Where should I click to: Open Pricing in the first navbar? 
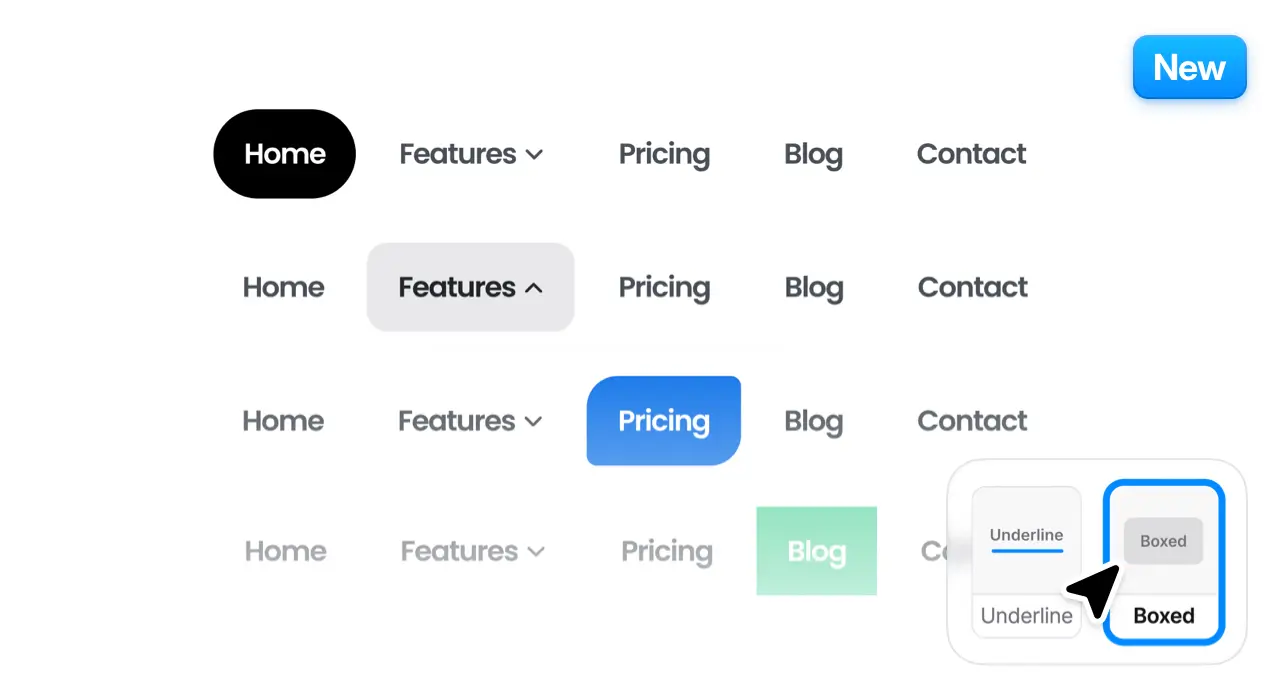(664, 154)
